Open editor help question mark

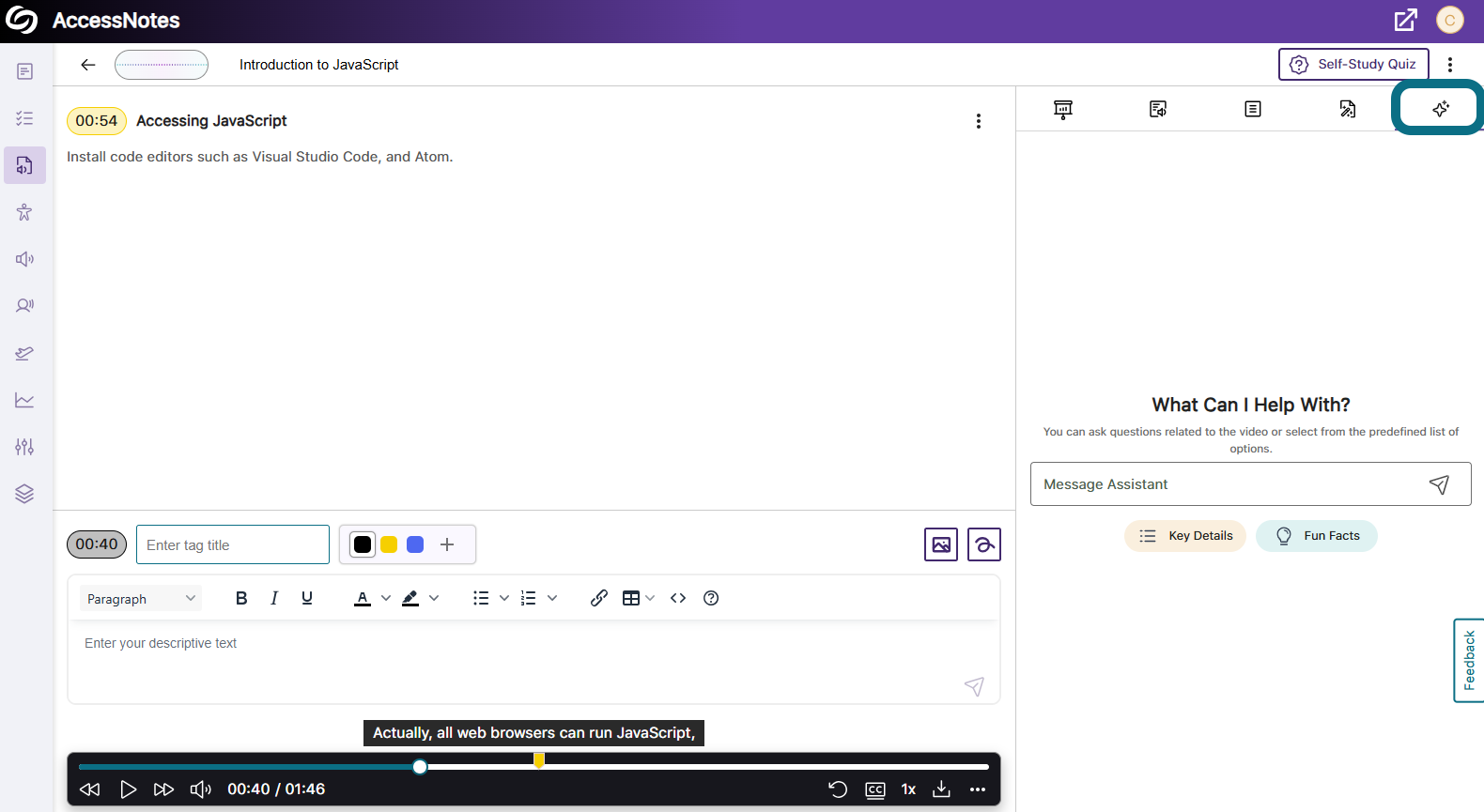click(711, 598)
